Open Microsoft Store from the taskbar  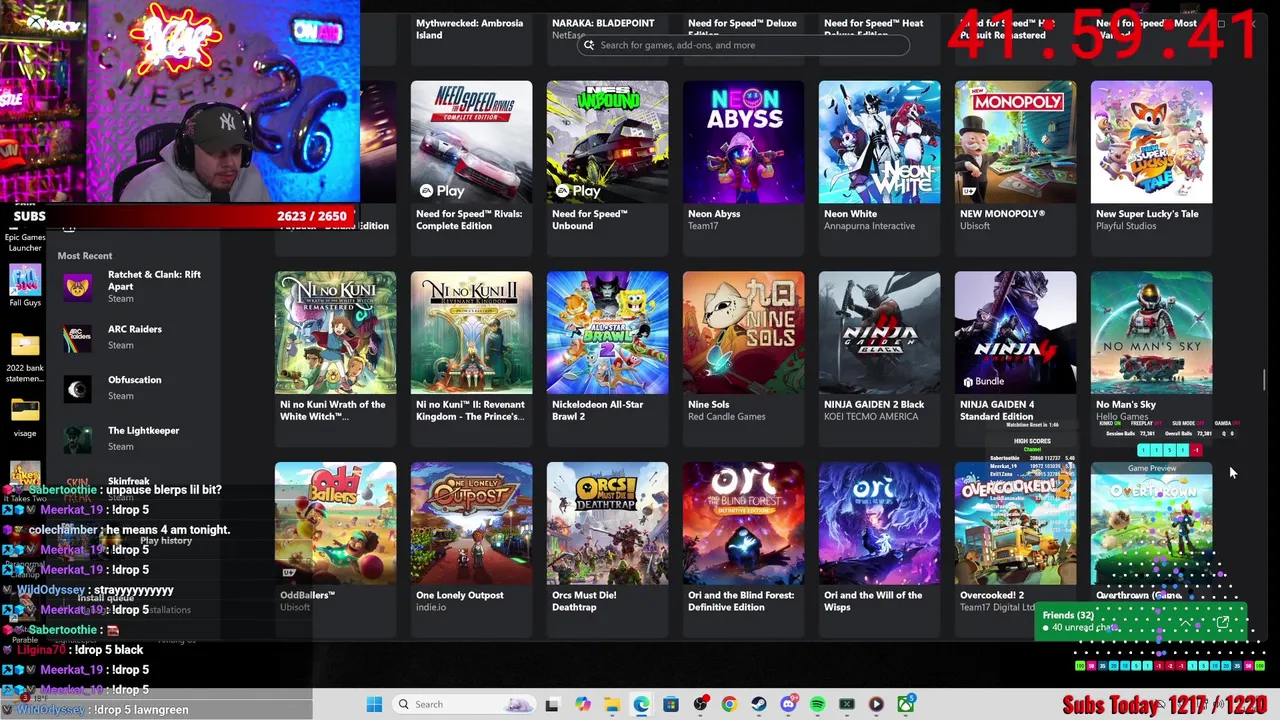pos(670,704)
